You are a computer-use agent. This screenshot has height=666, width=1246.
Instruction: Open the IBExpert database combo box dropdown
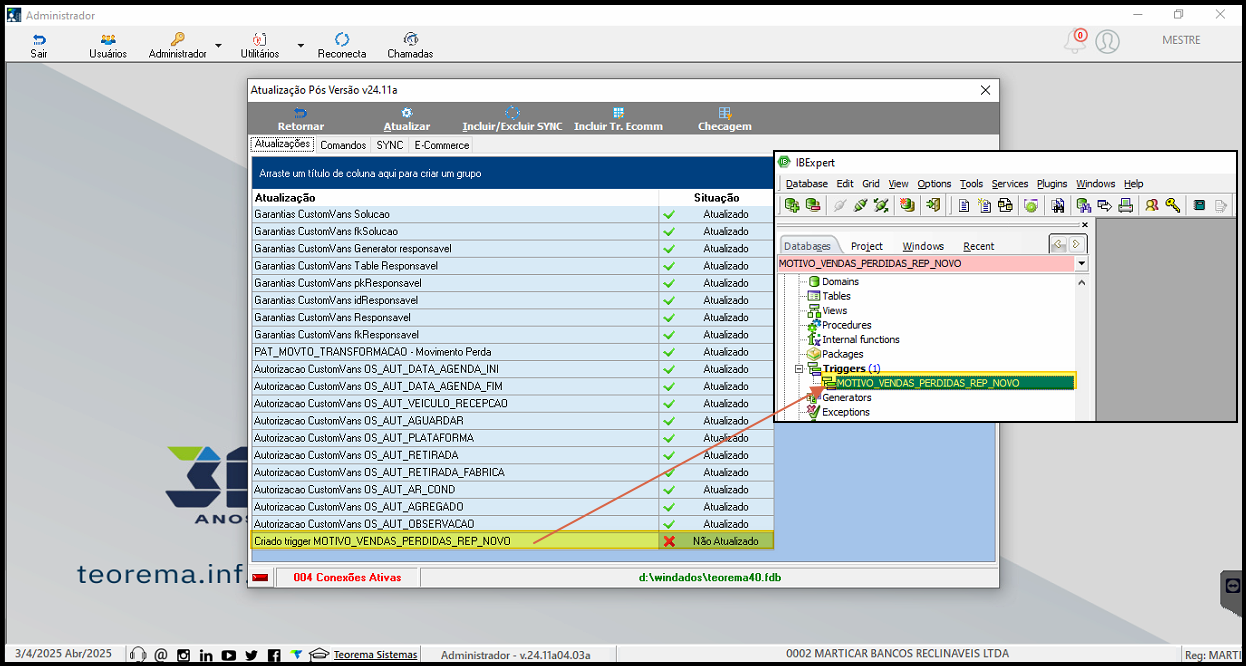coord(1081,264)
